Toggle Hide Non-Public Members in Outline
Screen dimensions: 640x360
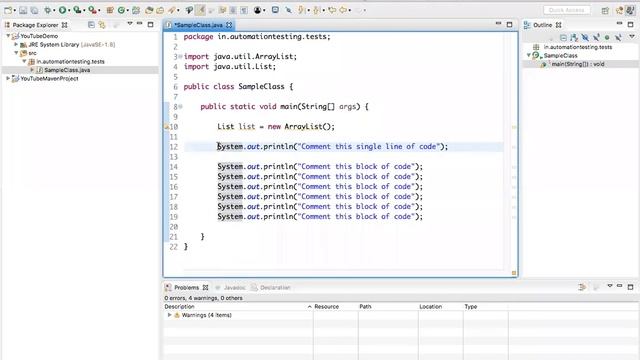point(607,38)
